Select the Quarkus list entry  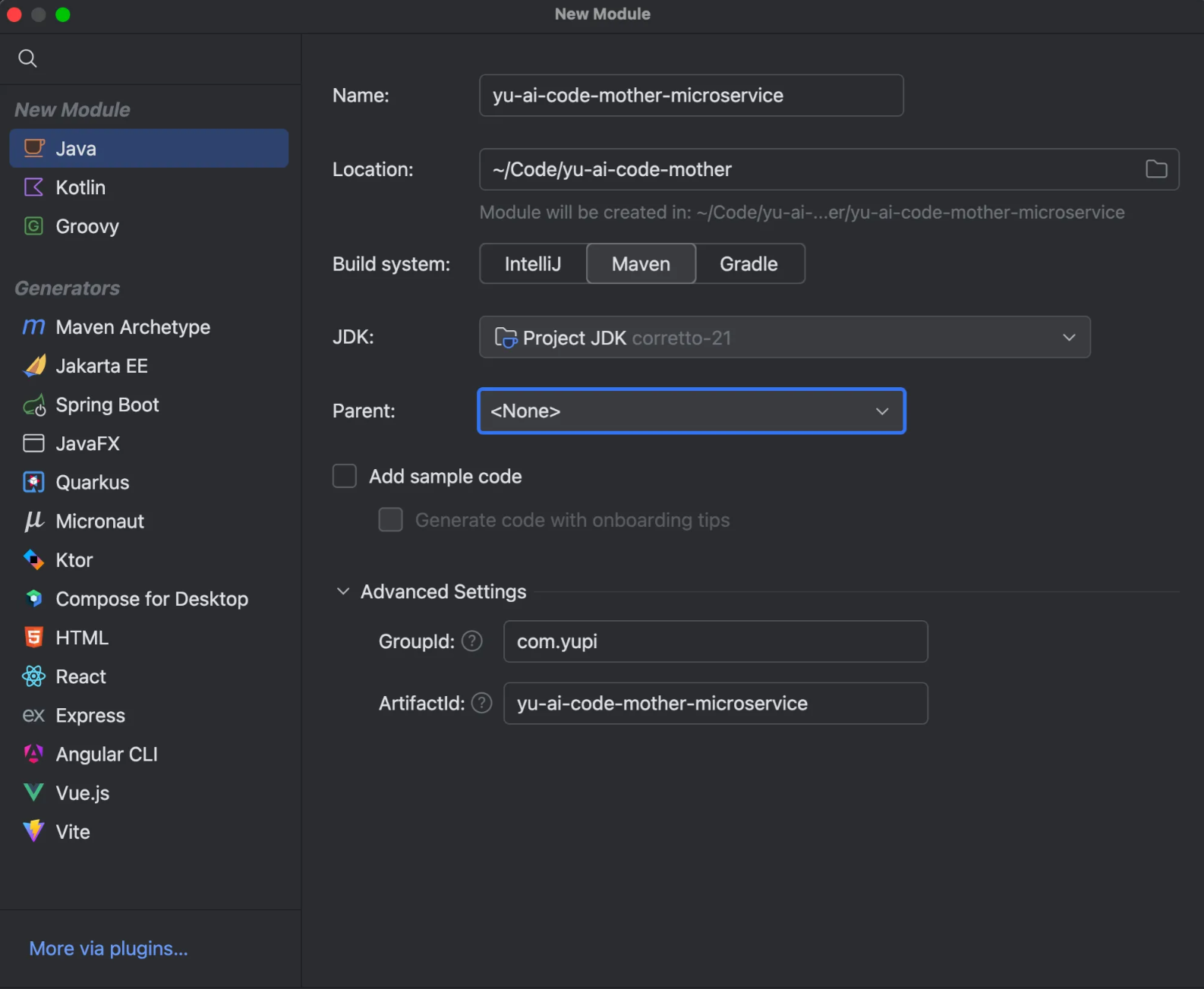tap(149, 482)
